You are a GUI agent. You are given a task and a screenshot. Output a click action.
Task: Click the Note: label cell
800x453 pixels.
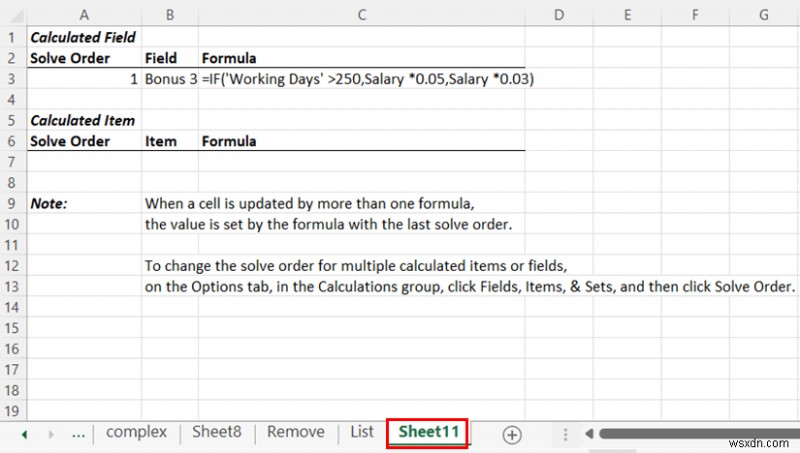pyautogui.click(x=83, y=203)
